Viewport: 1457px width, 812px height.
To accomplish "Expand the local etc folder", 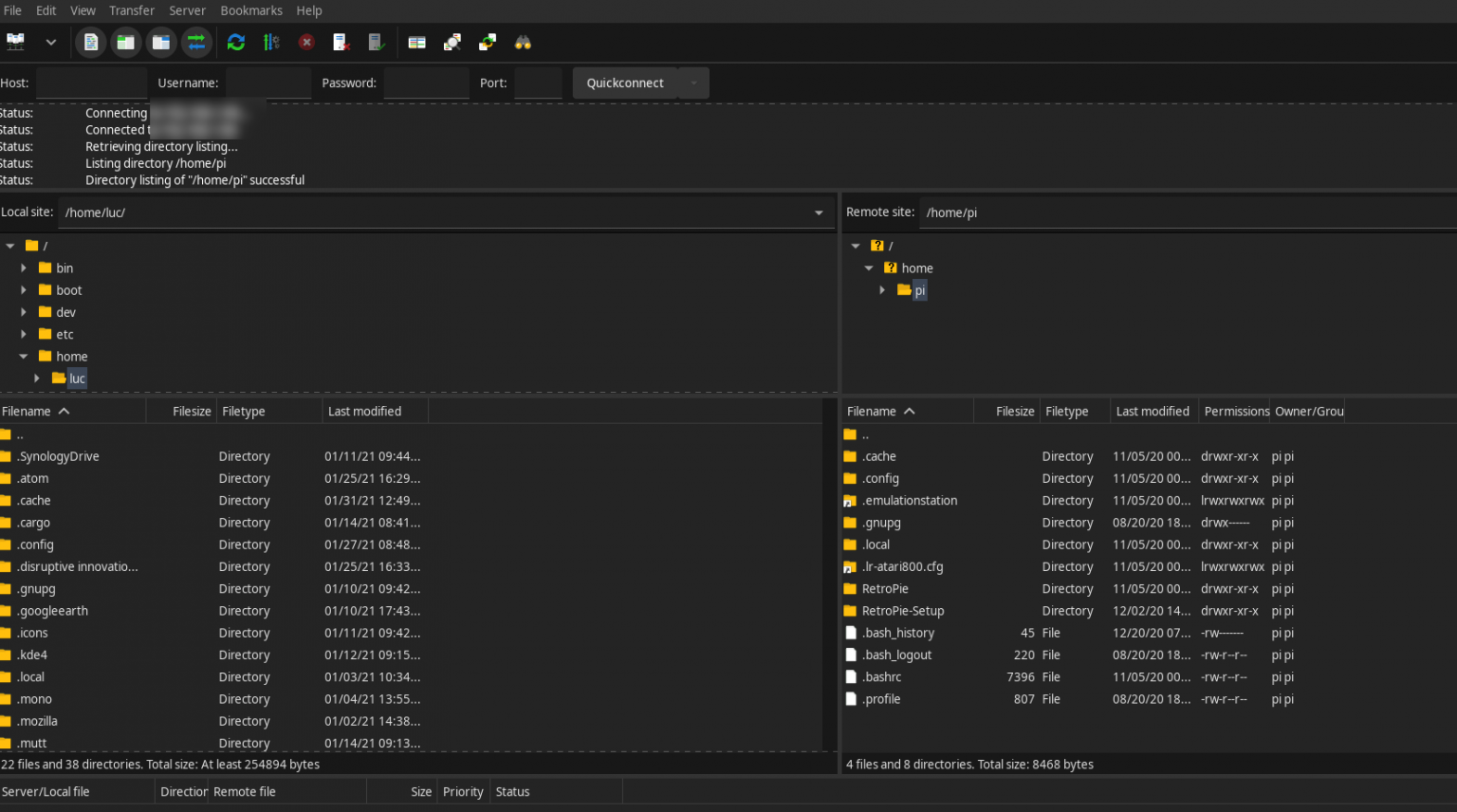I will (x=24, y=334).
